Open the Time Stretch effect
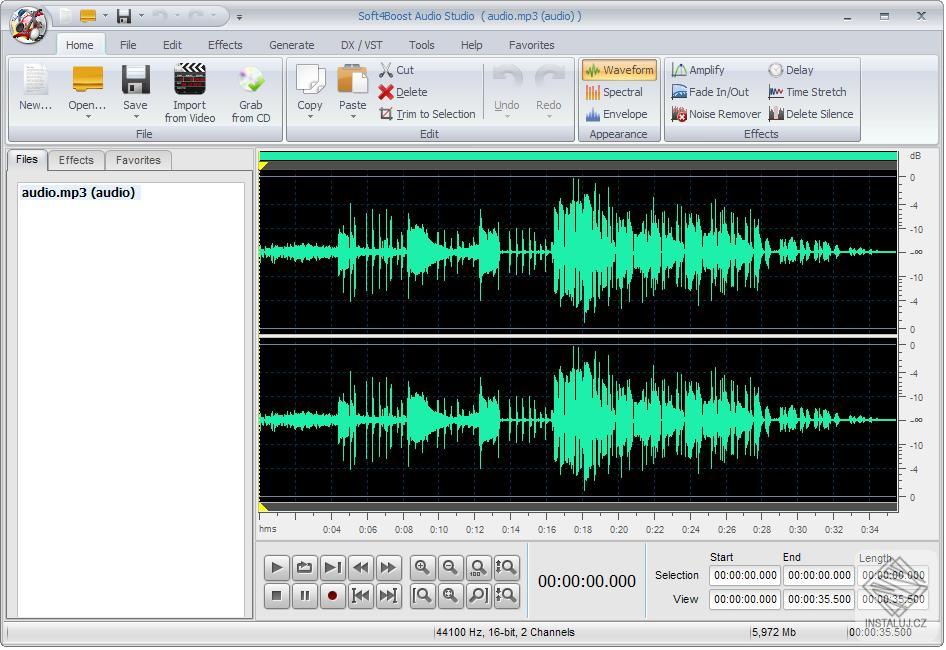946x650 pixels. tap(809, 92)
